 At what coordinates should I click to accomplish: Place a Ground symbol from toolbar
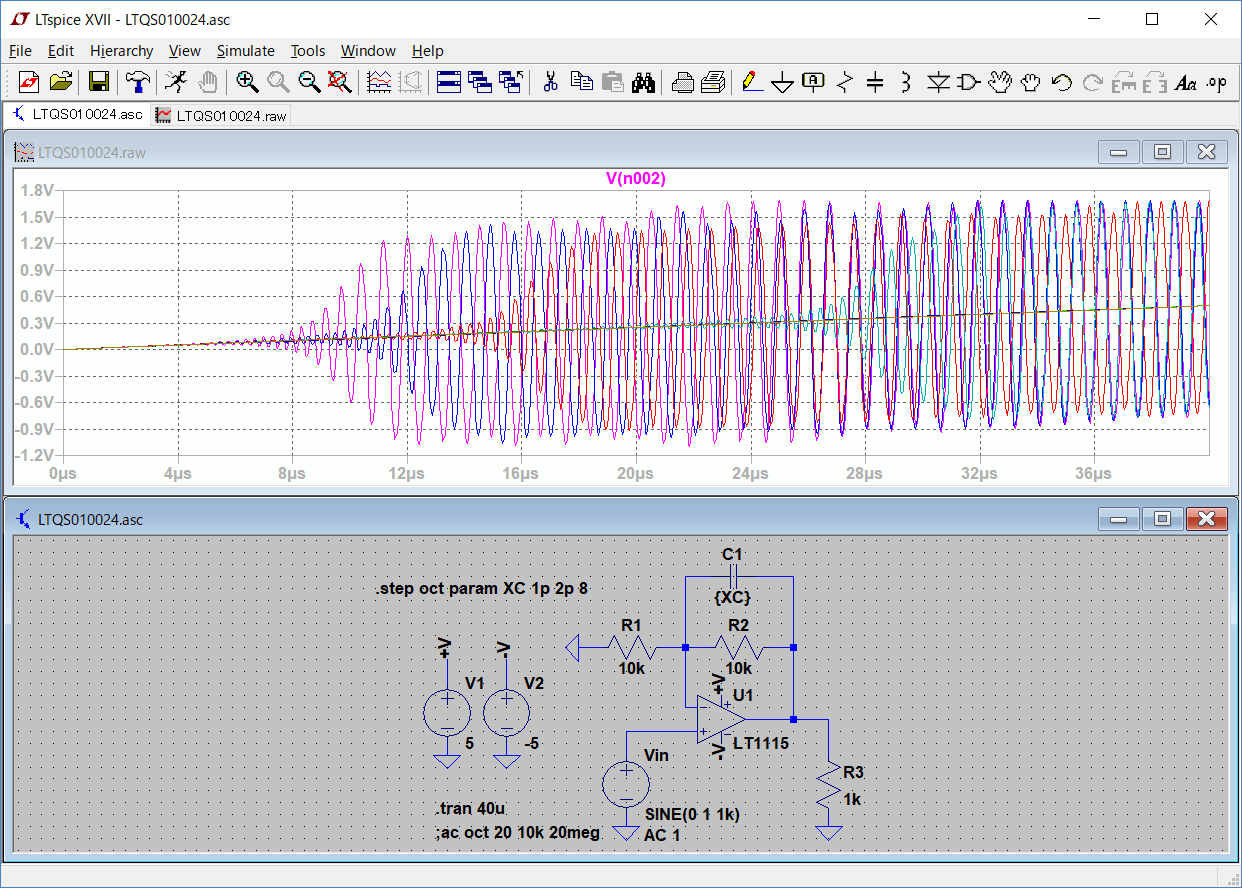[x=782, y=84]
